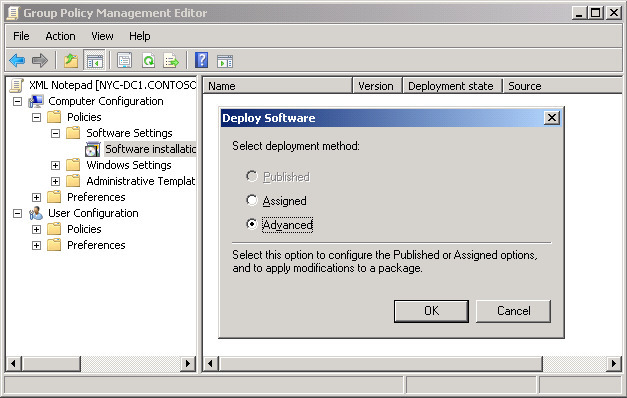The image size is (627, 398).
Task: Sort by the Version column header
Action: (377, 86)
